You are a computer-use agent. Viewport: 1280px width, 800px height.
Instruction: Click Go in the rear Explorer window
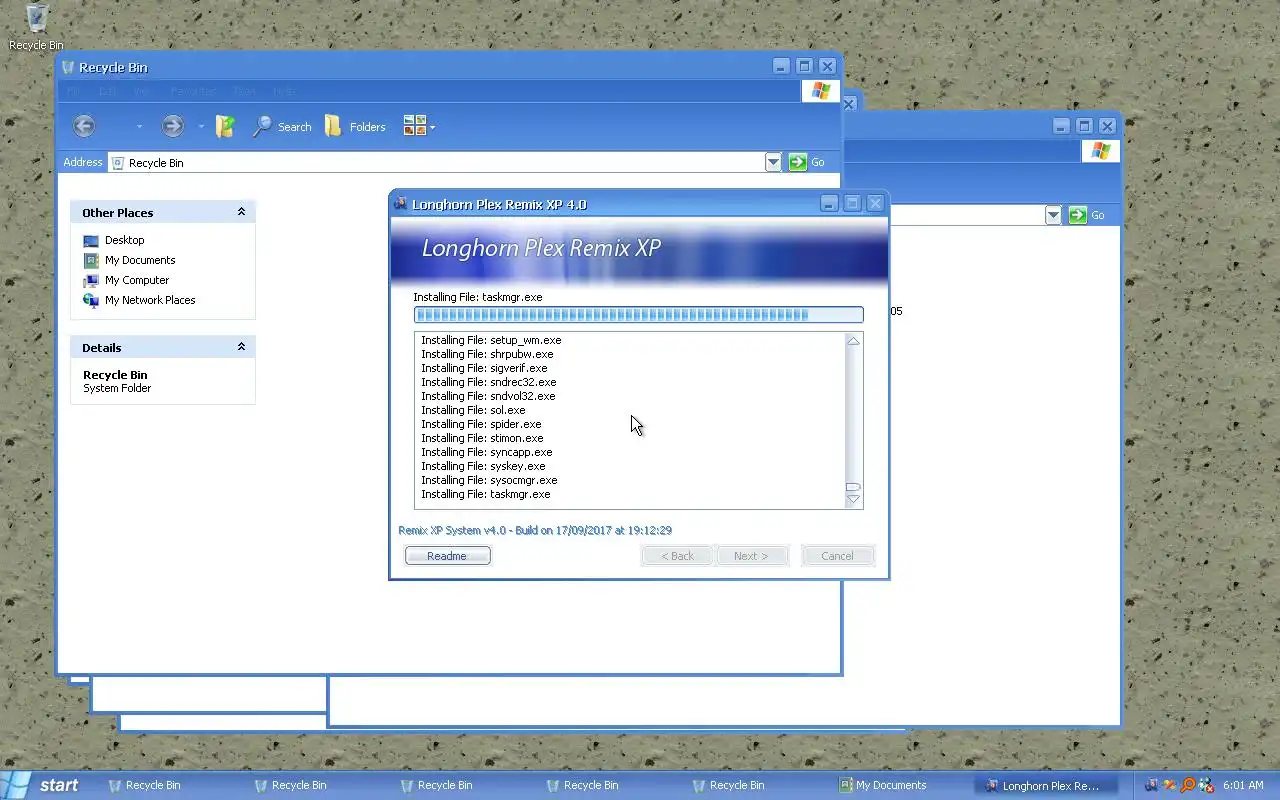point(1087,215)
